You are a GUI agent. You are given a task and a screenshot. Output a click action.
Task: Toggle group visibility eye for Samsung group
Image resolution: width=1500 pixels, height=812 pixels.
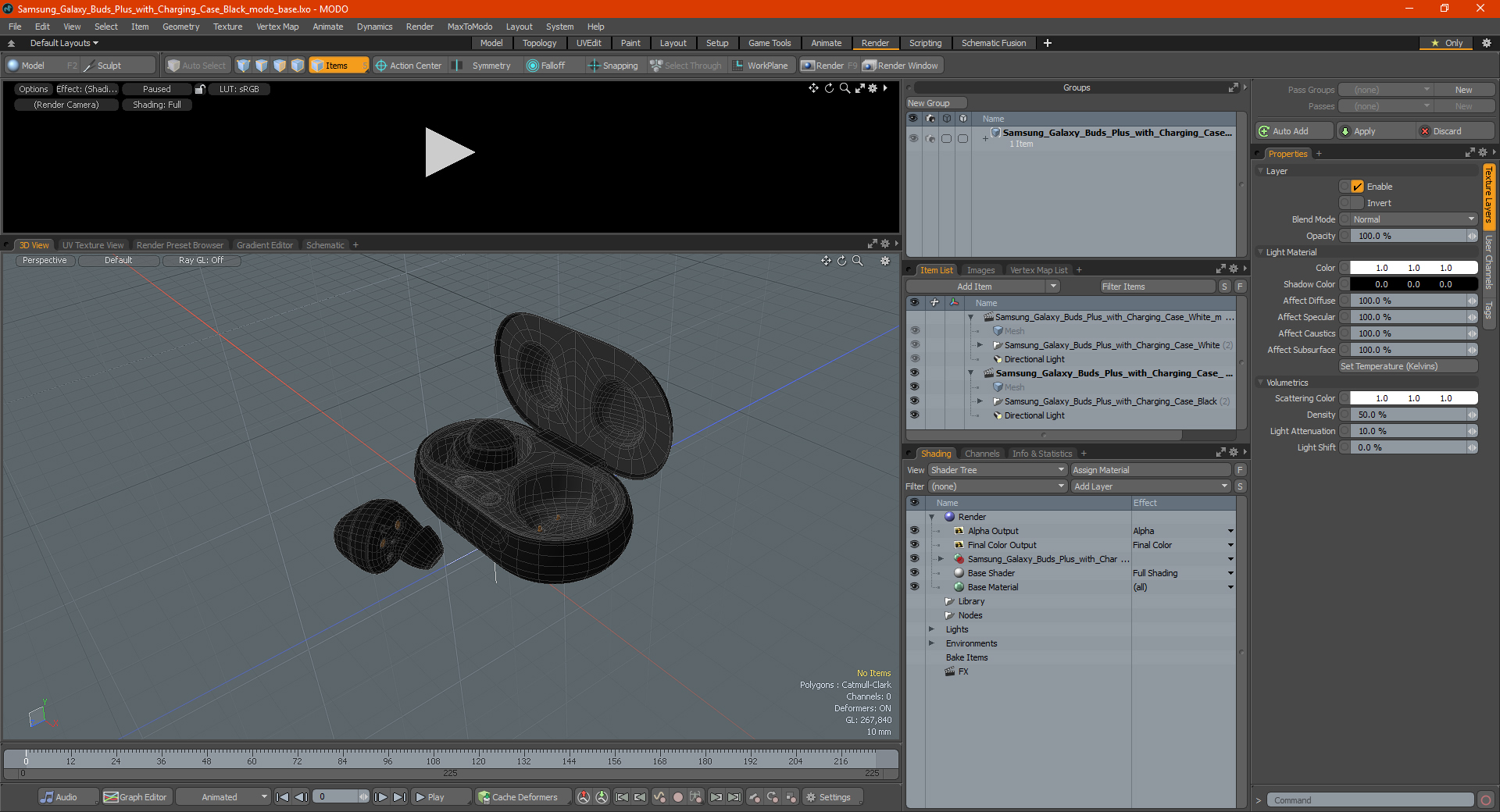913,138
